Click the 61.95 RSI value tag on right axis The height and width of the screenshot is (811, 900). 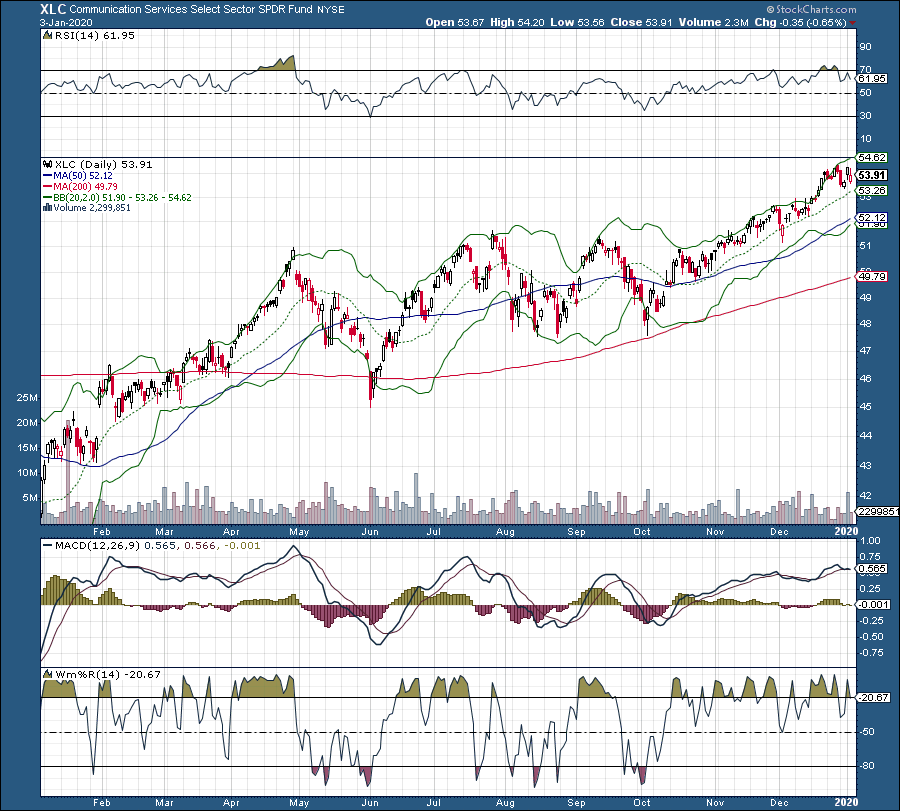872,79
